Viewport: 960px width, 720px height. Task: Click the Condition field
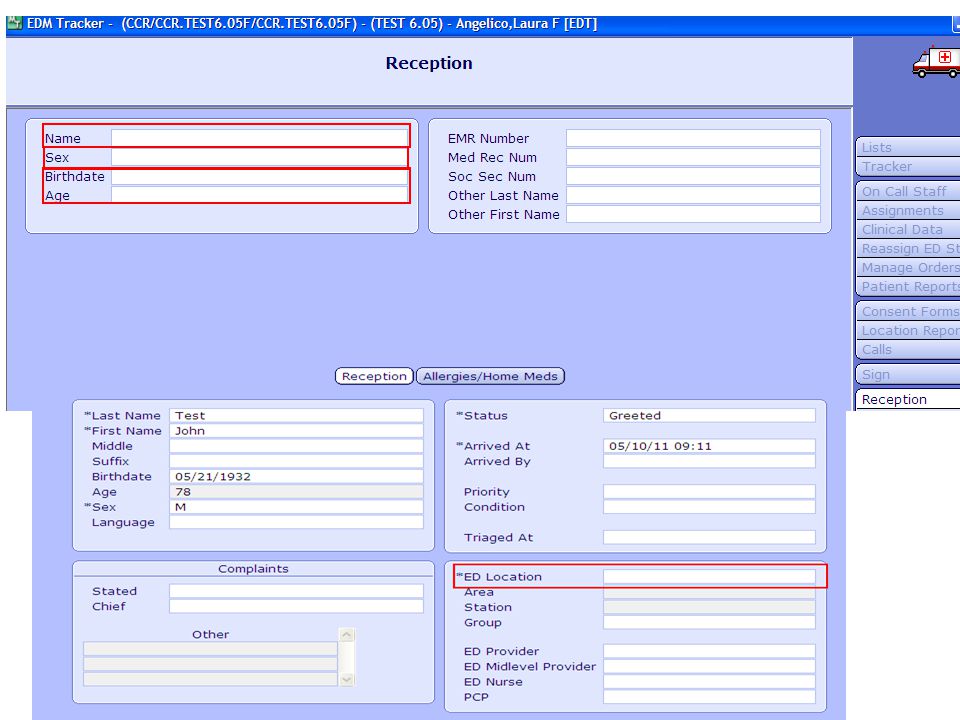point(710,507)
